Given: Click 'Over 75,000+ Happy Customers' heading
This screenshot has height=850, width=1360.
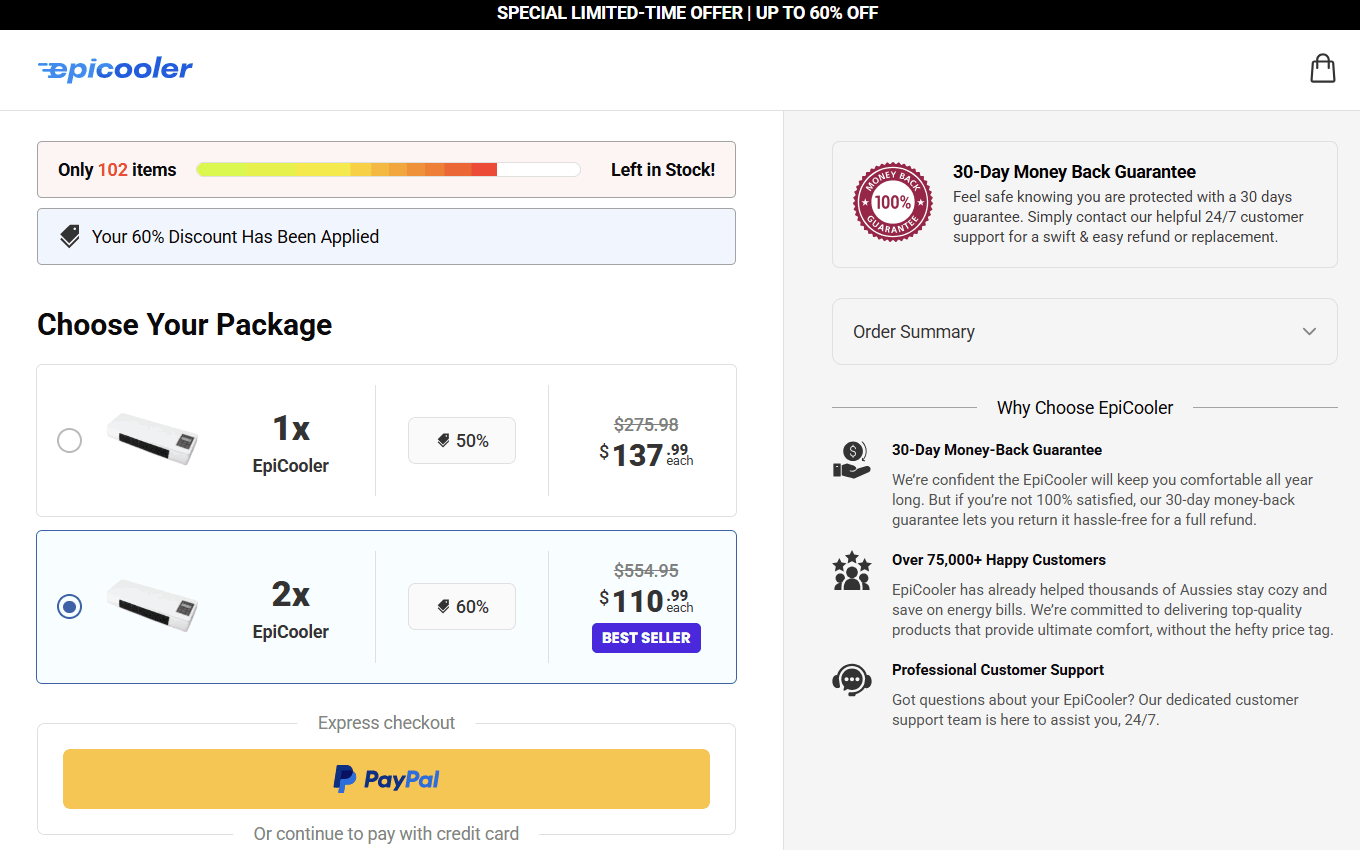Looking at the screenshot, I should [x=999, y=560].
